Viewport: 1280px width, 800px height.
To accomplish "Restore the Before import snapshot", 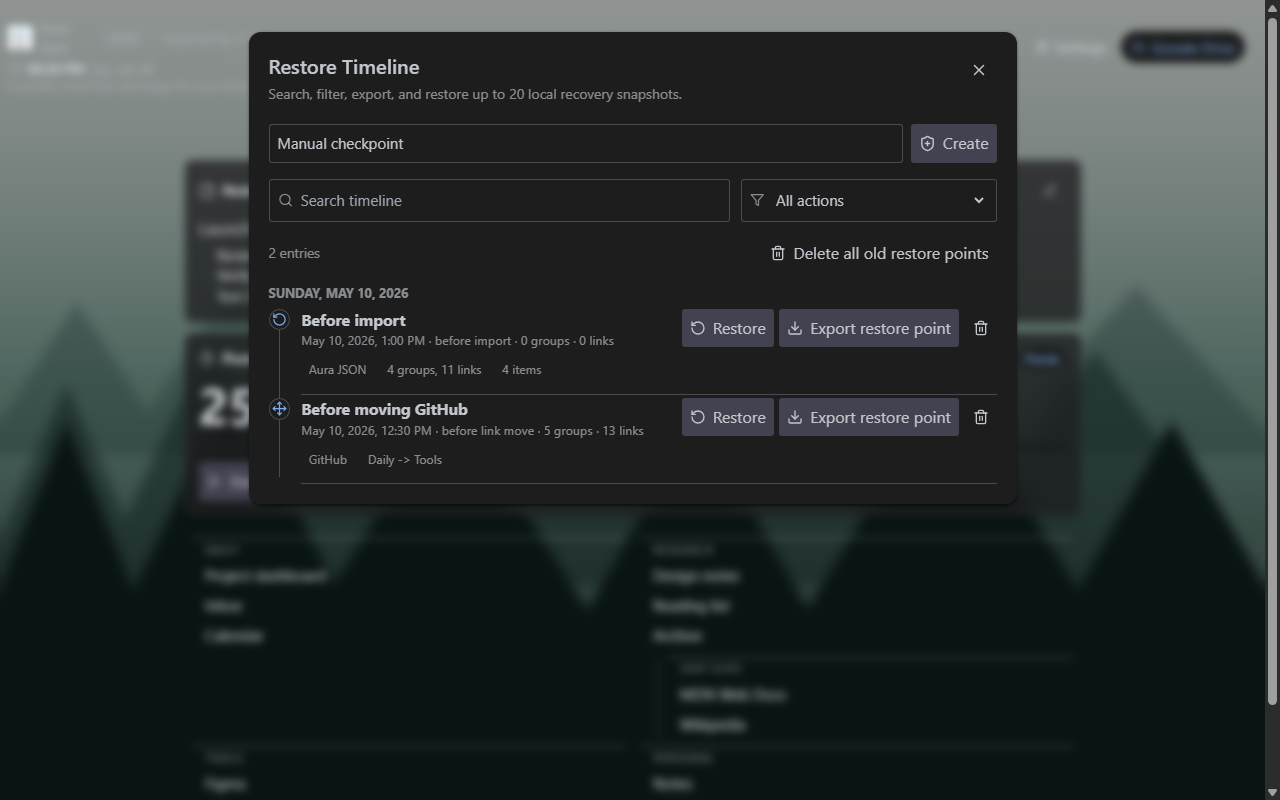I will click(727, 328).
